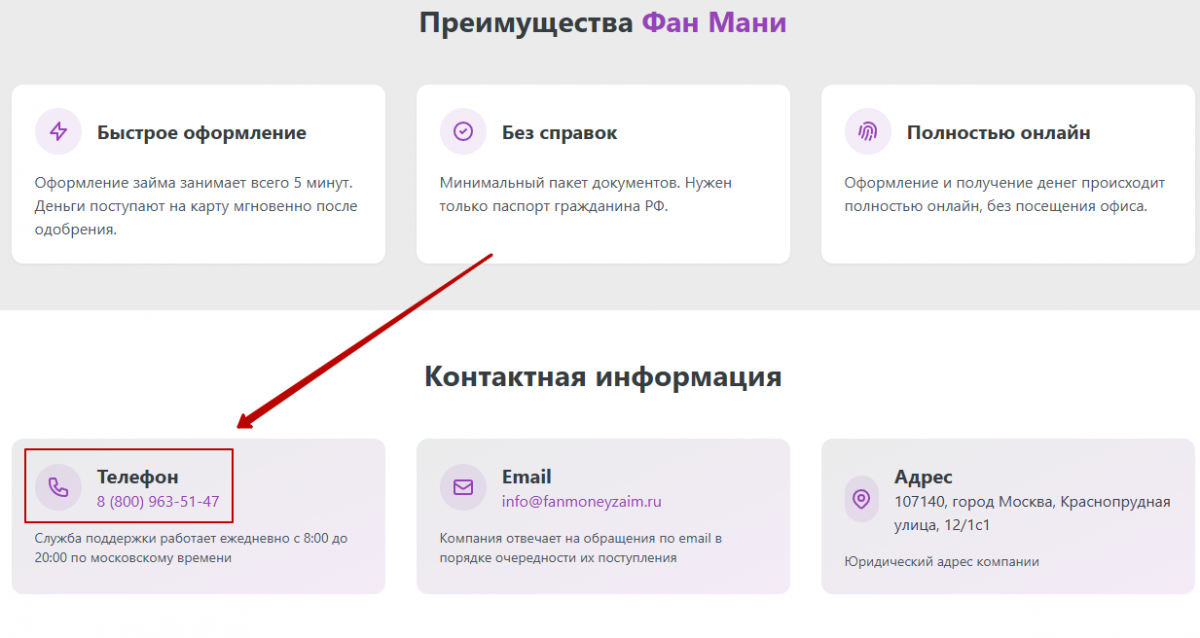The height and width of the screenshot is (638, 1200).
Task: Select the Без справок card title
Action: (x=560, y=132)
